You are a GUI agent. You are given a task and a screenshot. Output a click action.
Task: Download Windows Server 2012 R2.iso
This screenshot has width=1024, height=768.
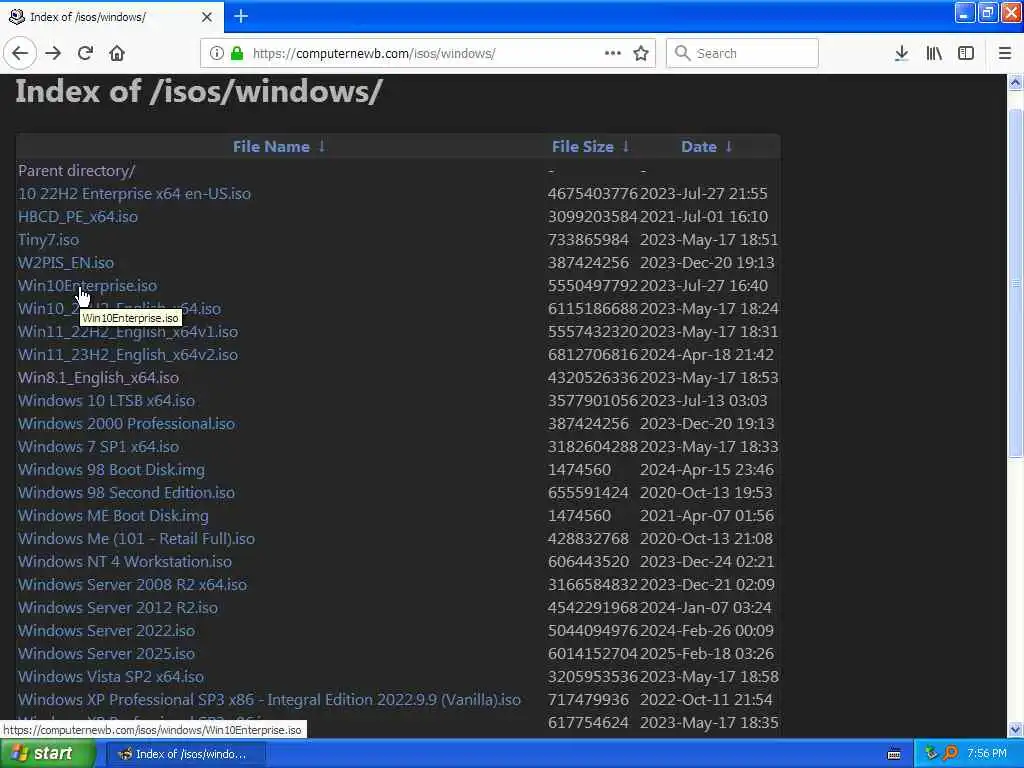118,607
